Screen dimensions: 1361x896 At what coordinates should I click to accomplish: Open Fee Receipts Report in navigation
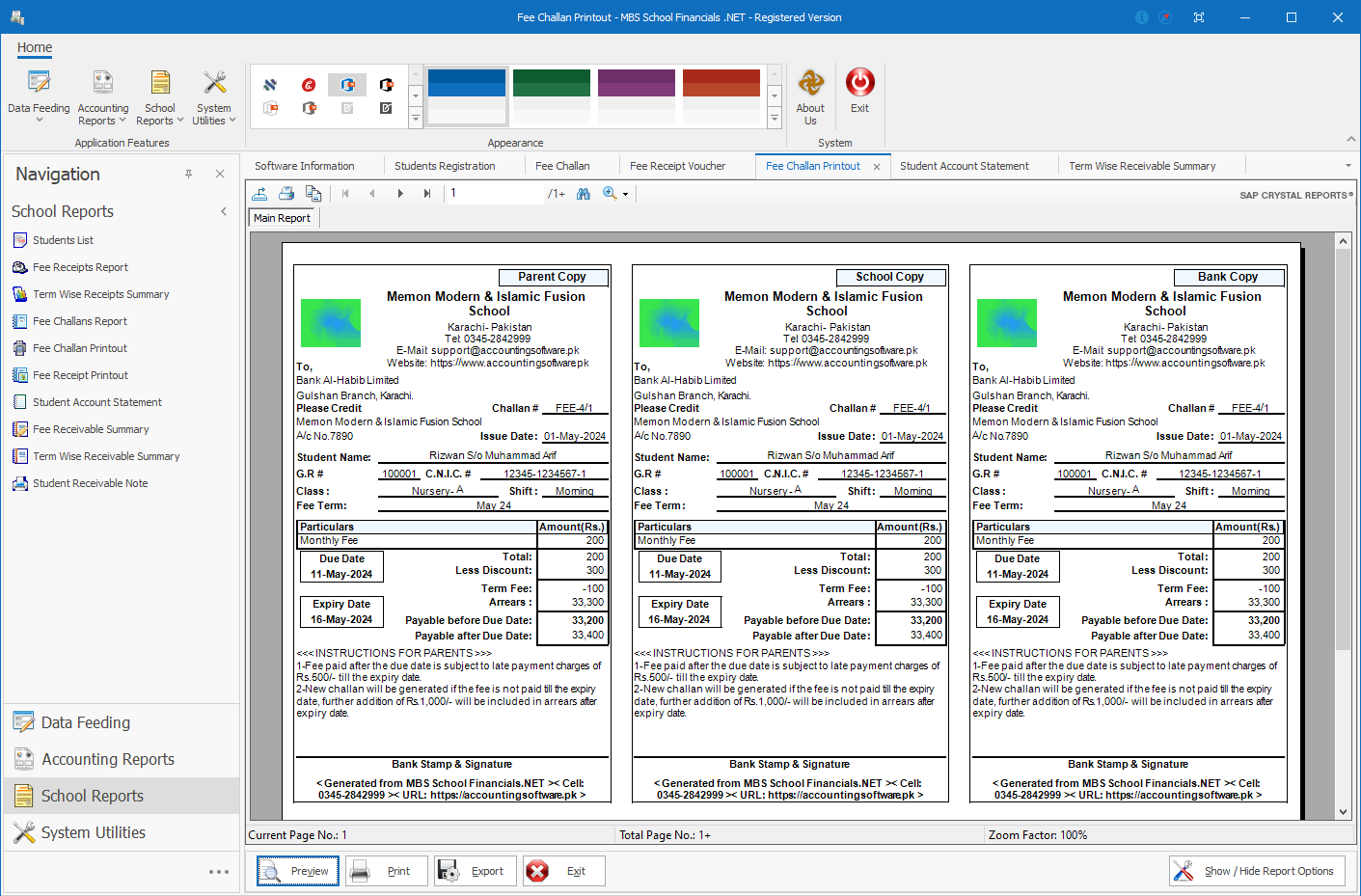click(80, 267)
